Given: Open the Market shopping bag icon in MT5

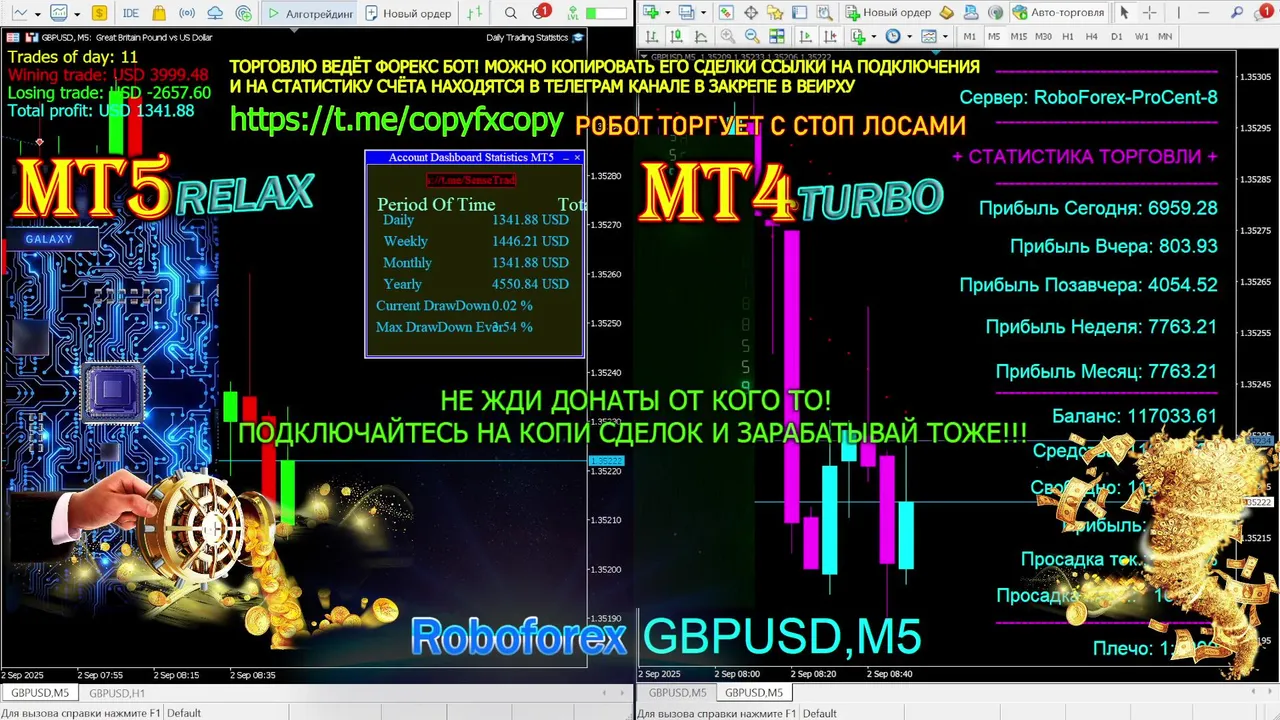Looking at the screenshot, I should point(159,13).
